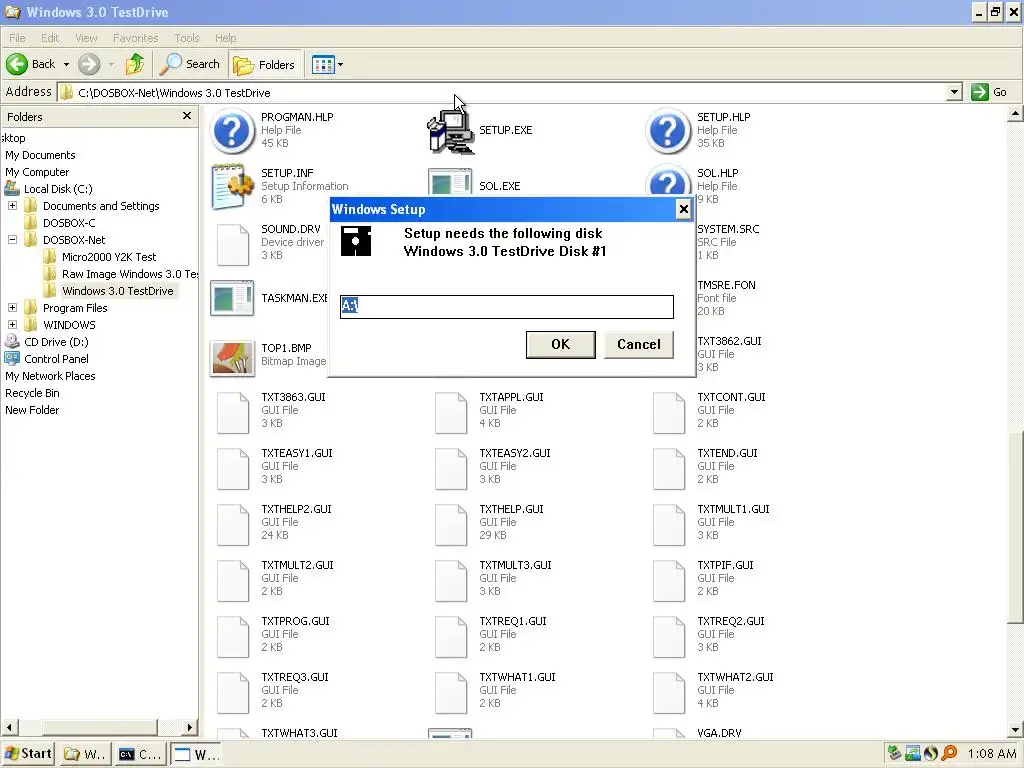Click the TXTMULT1.GUI file icon
Image resolution: width=1024 pixels, height=768 pixels.
click(669, 524)
